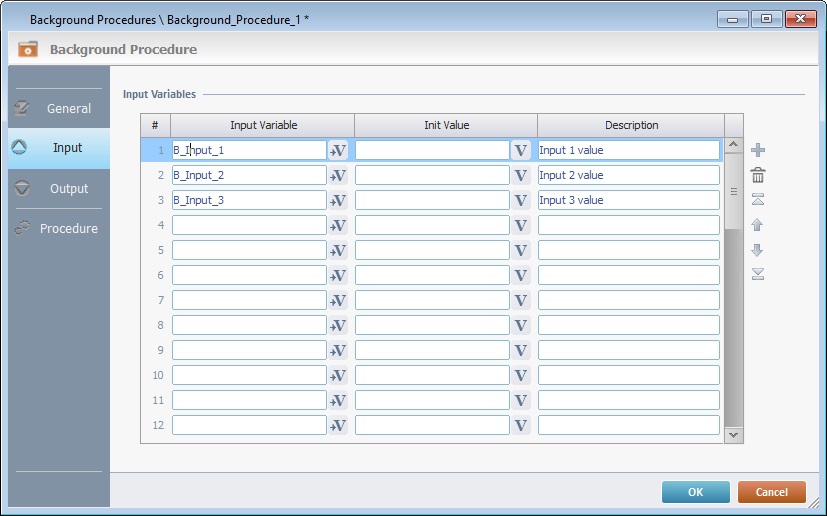Image resolution: width=827 pixels, height=516 pixels.
Task: Open the Output tab
Action: pos(58,188)
